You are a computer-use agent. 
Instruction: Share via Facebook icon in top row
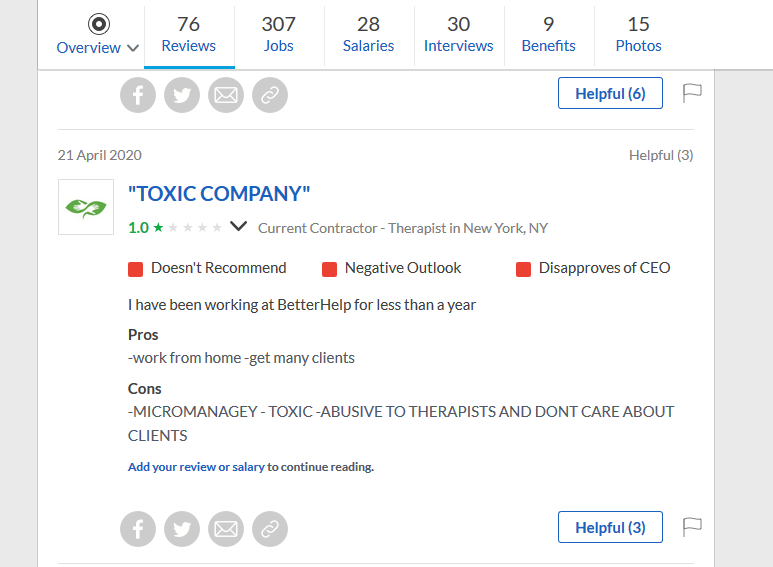tap(138, 95)
